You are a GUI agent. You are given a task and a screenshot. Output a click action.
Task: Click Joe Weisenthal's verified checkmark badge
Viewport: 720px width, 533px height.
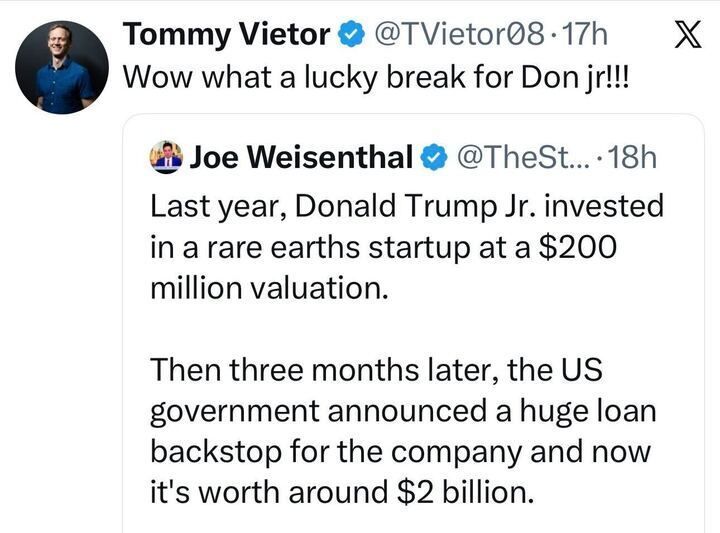pos(432,156)
